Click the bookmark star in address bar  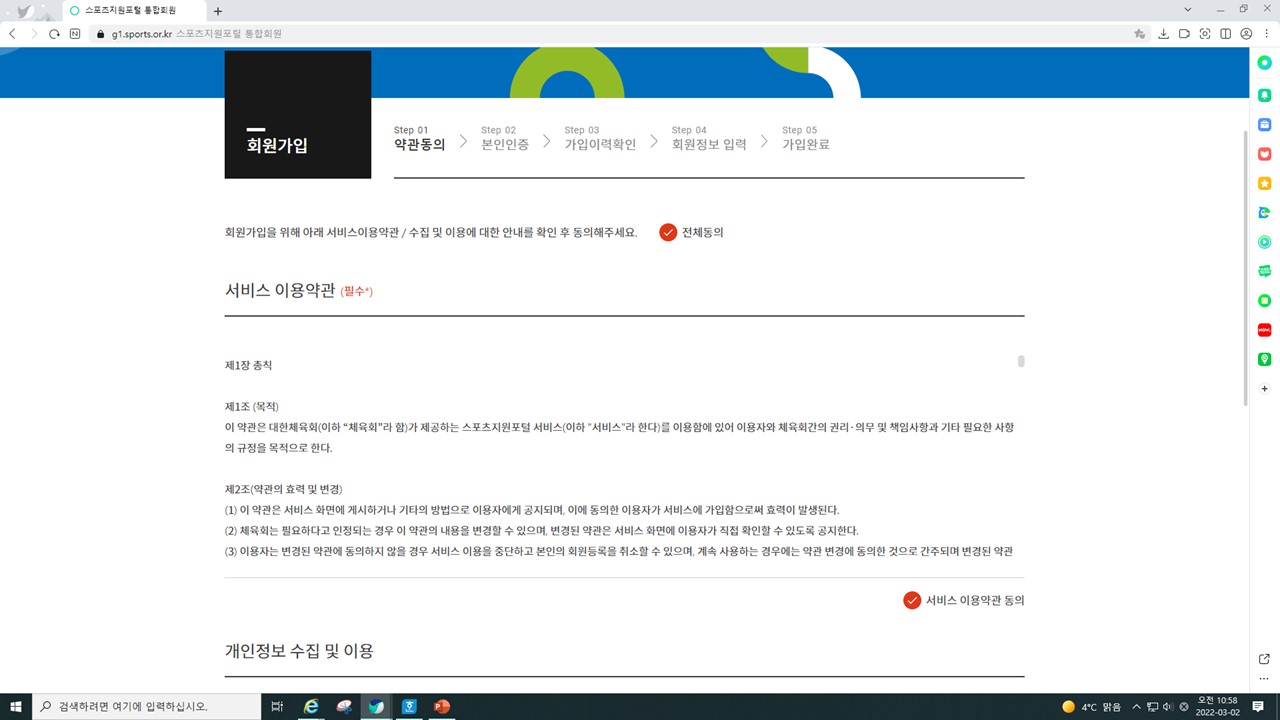pyautogui.click(x=1139, y=33)
